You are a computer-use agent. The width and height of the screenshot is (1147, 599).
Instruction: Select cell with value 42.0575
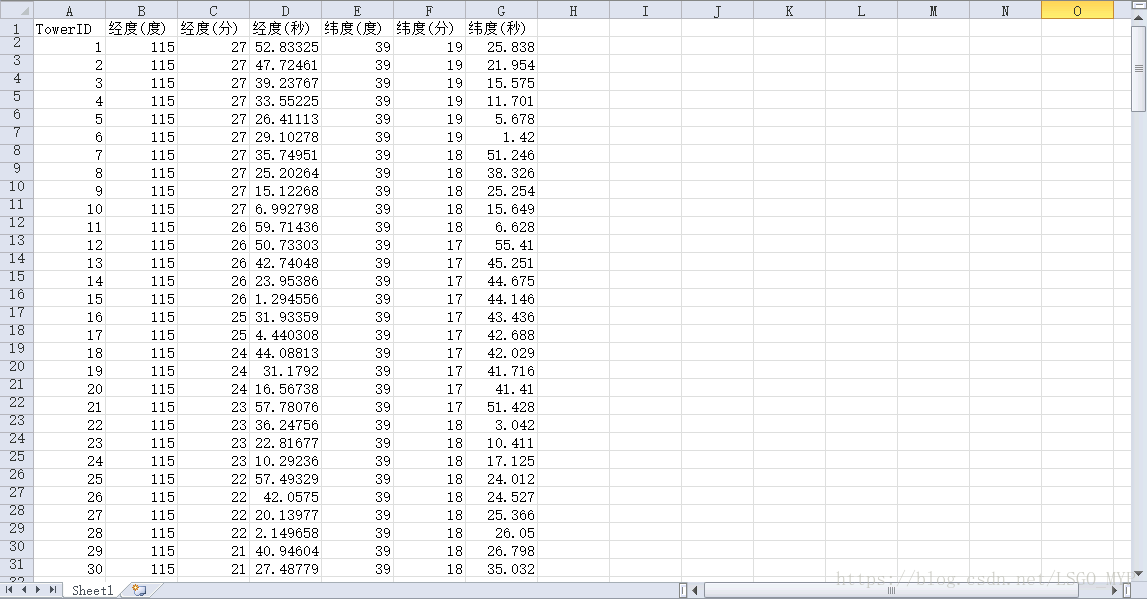285,497
